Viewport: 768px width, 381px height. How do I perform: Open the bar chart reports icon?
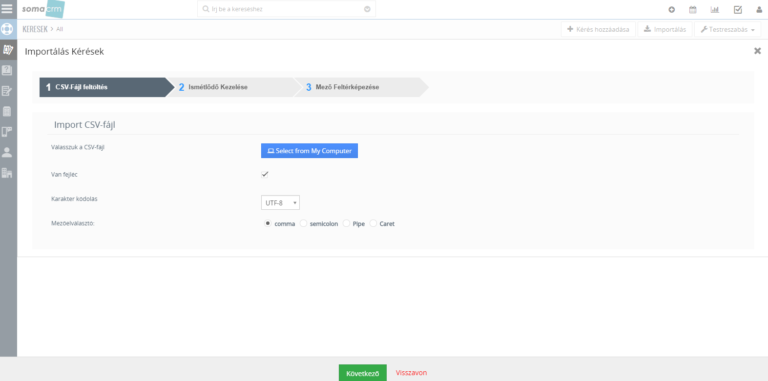tap(715, 9)
